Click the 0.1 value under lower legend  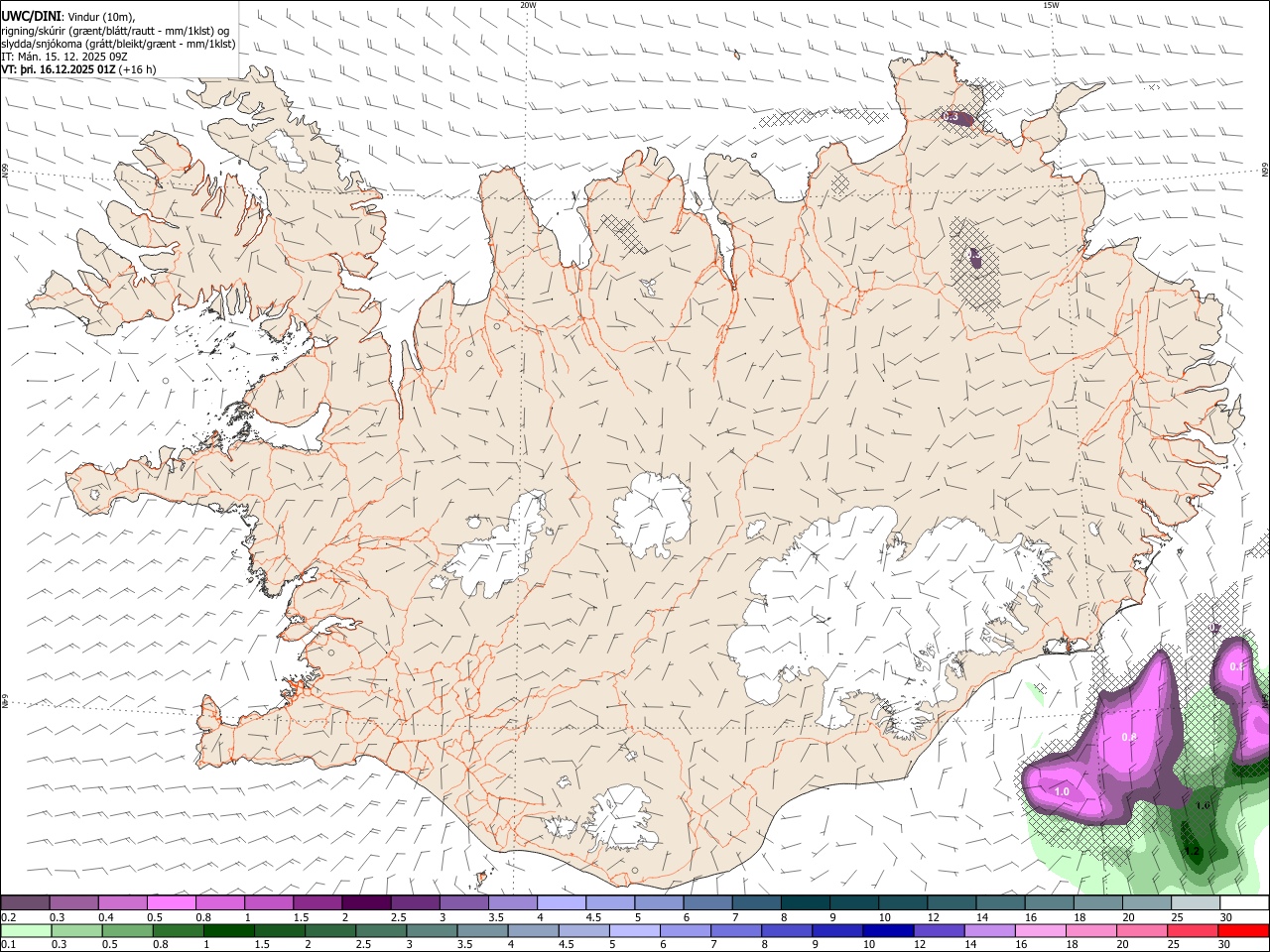[x=9, y=945]
